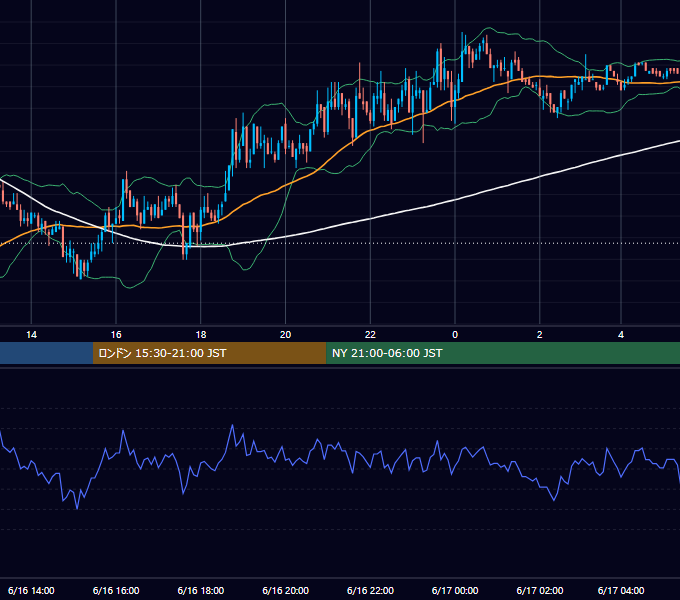Click the hour label 20 on chart axis

[x=285, y=335]
